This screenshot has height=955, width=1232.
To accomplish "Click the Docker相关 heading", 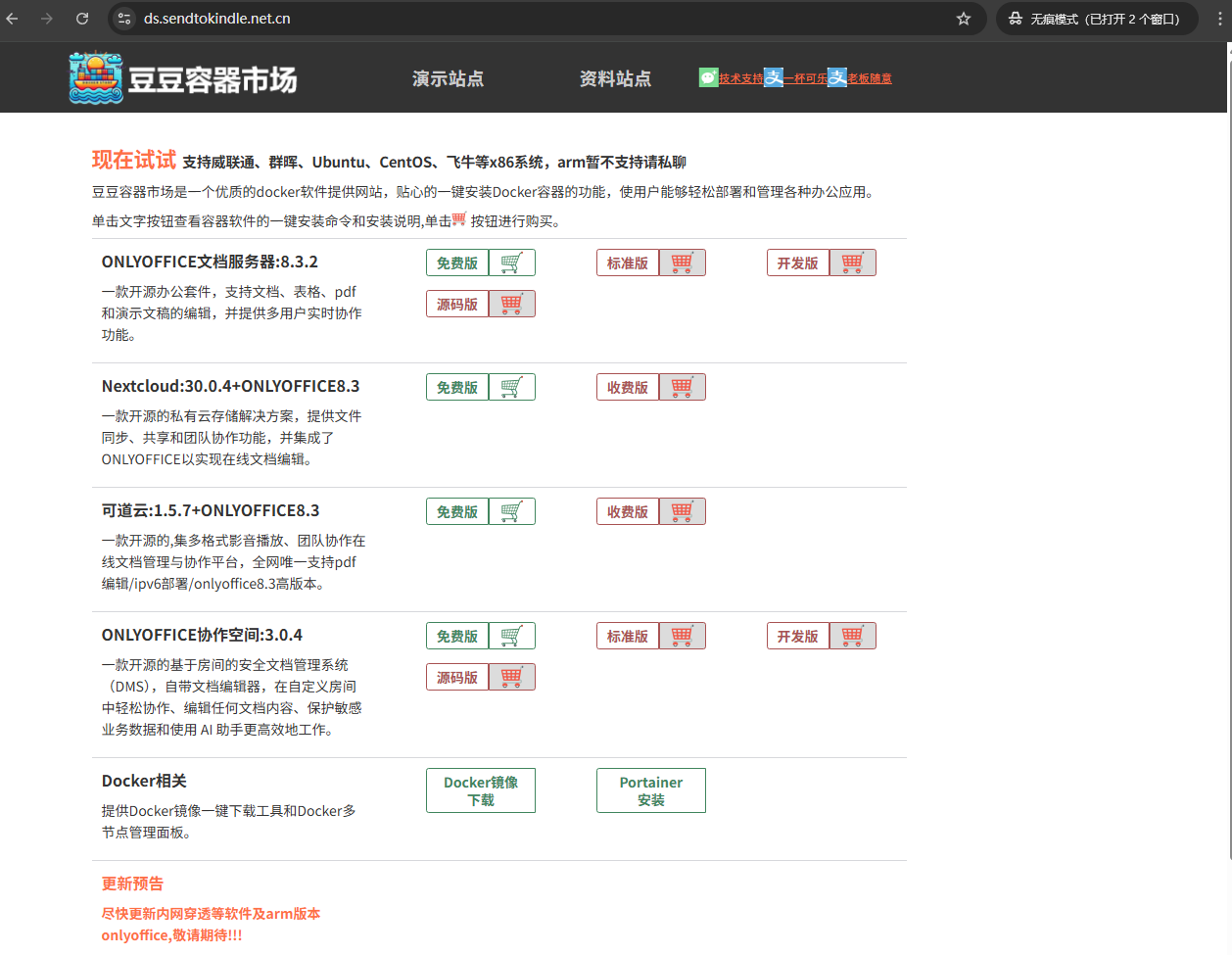I will pyautogui.click(x=144, y=781).
